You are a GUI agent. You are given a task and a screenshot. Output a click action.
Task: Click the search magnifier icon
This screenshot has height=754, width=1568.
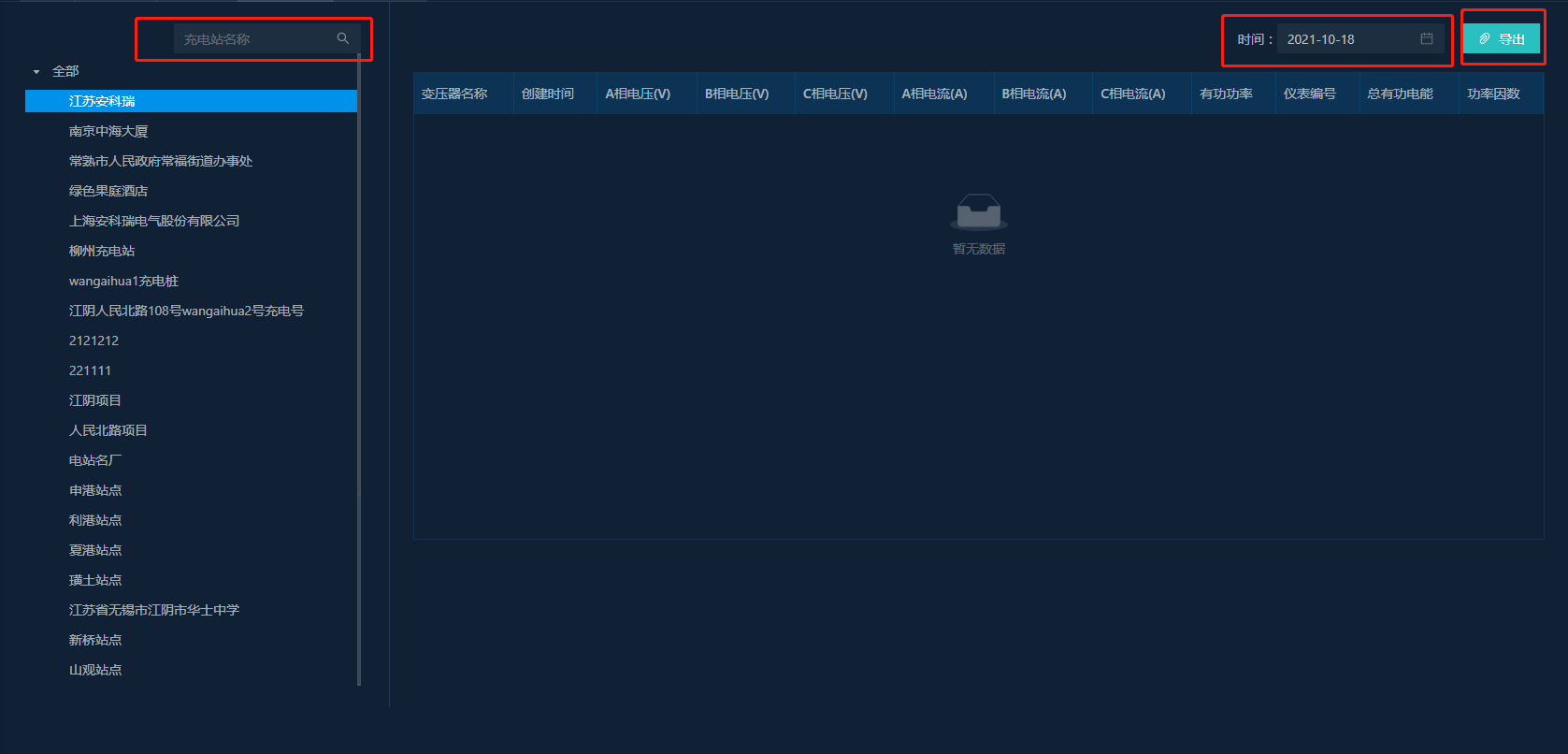pyautogui.click(x=343, y=38)
